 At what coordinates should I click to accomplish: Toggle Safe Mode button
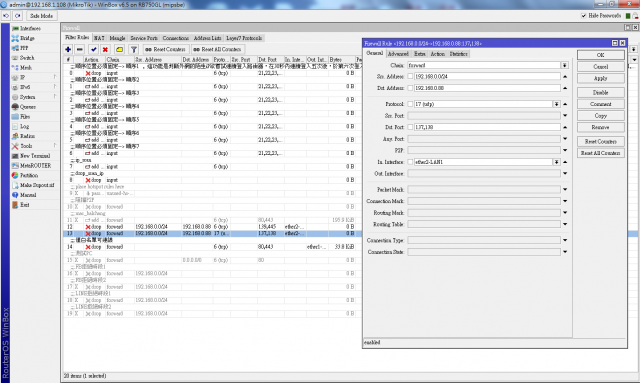(41, 16)
